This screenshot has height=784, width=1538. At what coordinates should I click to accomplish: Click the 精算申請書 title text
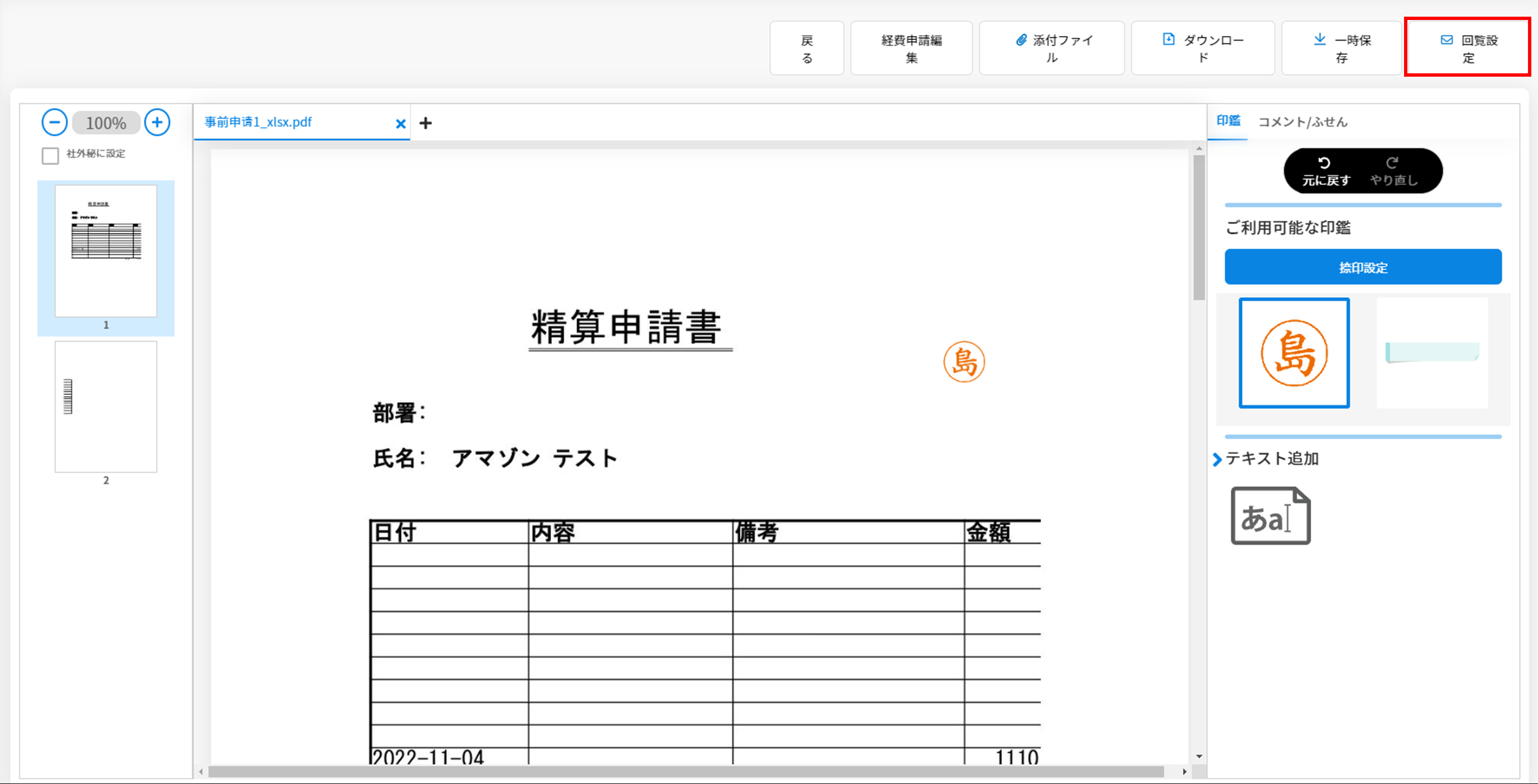[x=627, y=327]
